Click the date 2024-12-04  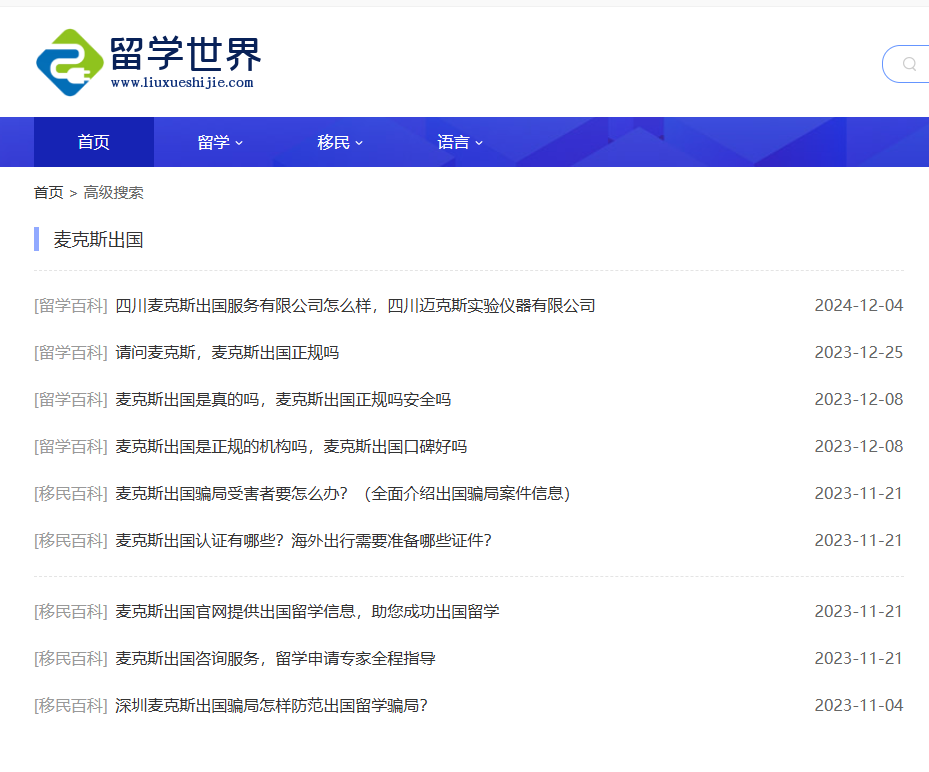pyautogui.click(x=858, y=306)
